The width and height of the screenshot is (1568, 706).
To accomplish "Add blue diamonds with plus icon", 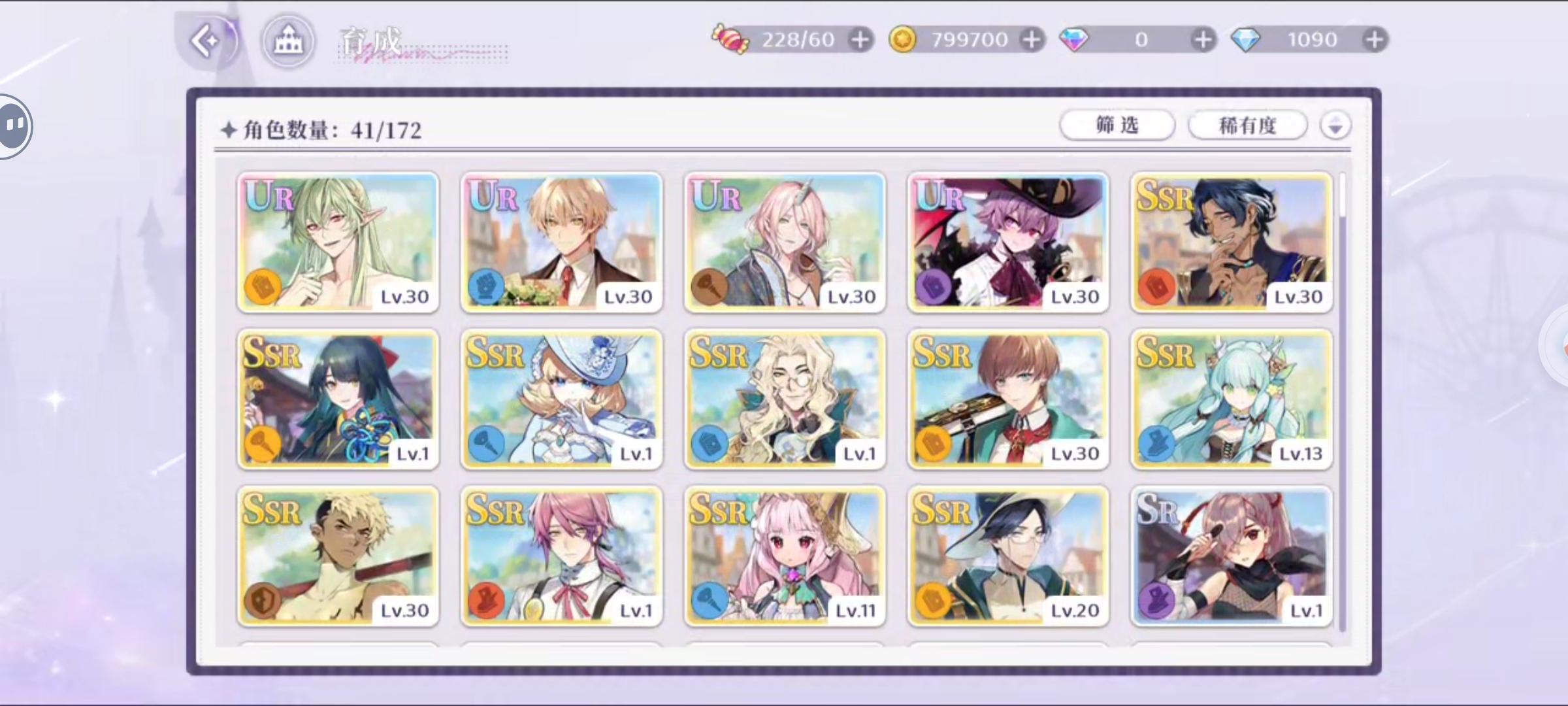I will [x=1375, y=40].
